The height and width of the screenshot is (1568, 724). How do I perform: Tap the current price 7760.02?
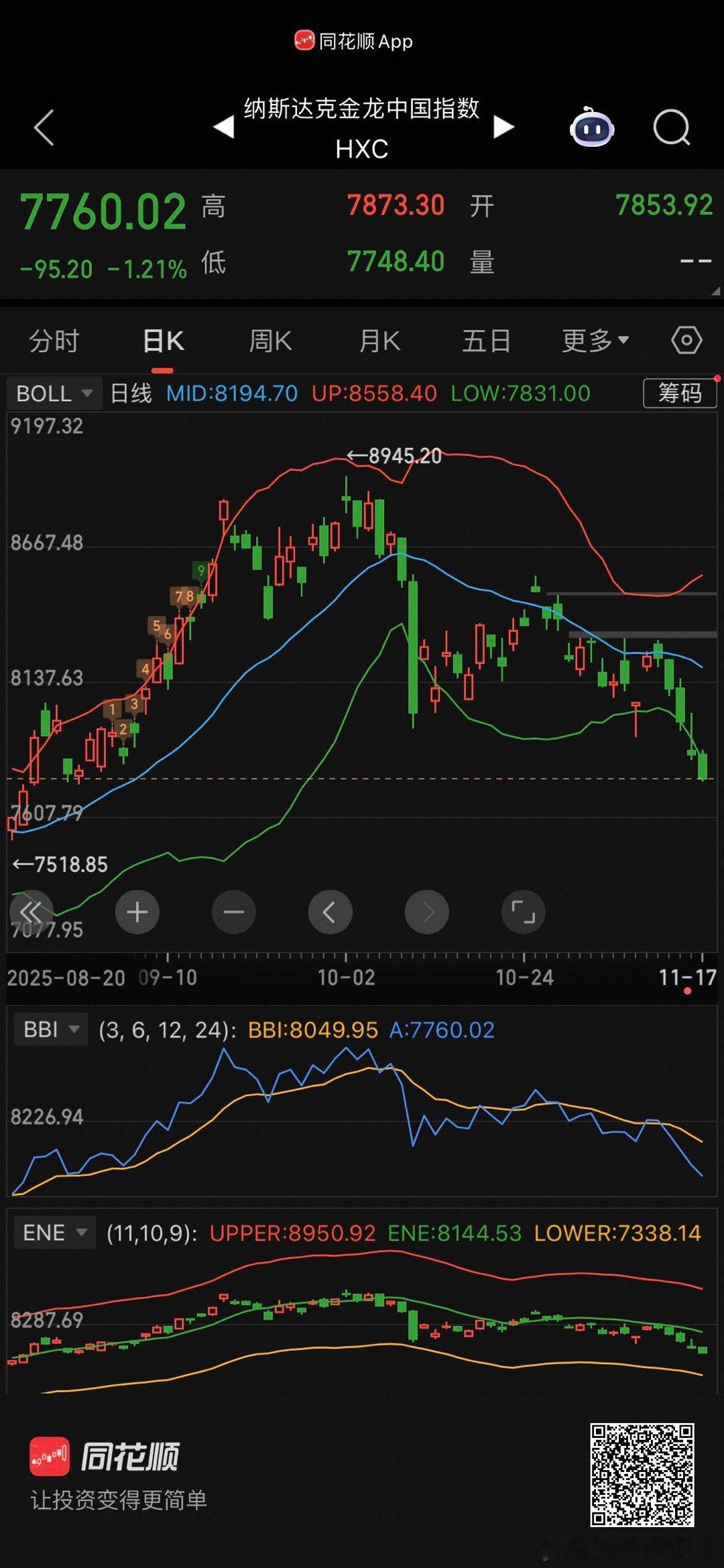pyautogui.click(x=103, y=212)
